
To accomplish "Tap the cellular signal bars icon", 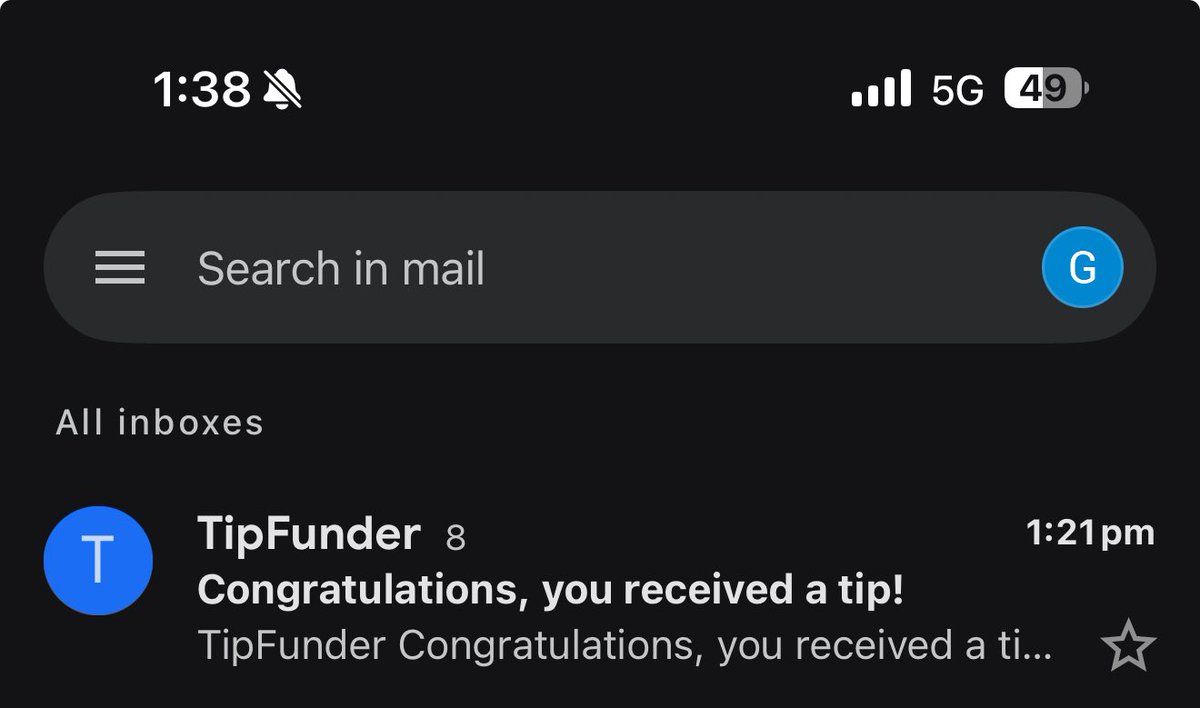I will 881,88.
